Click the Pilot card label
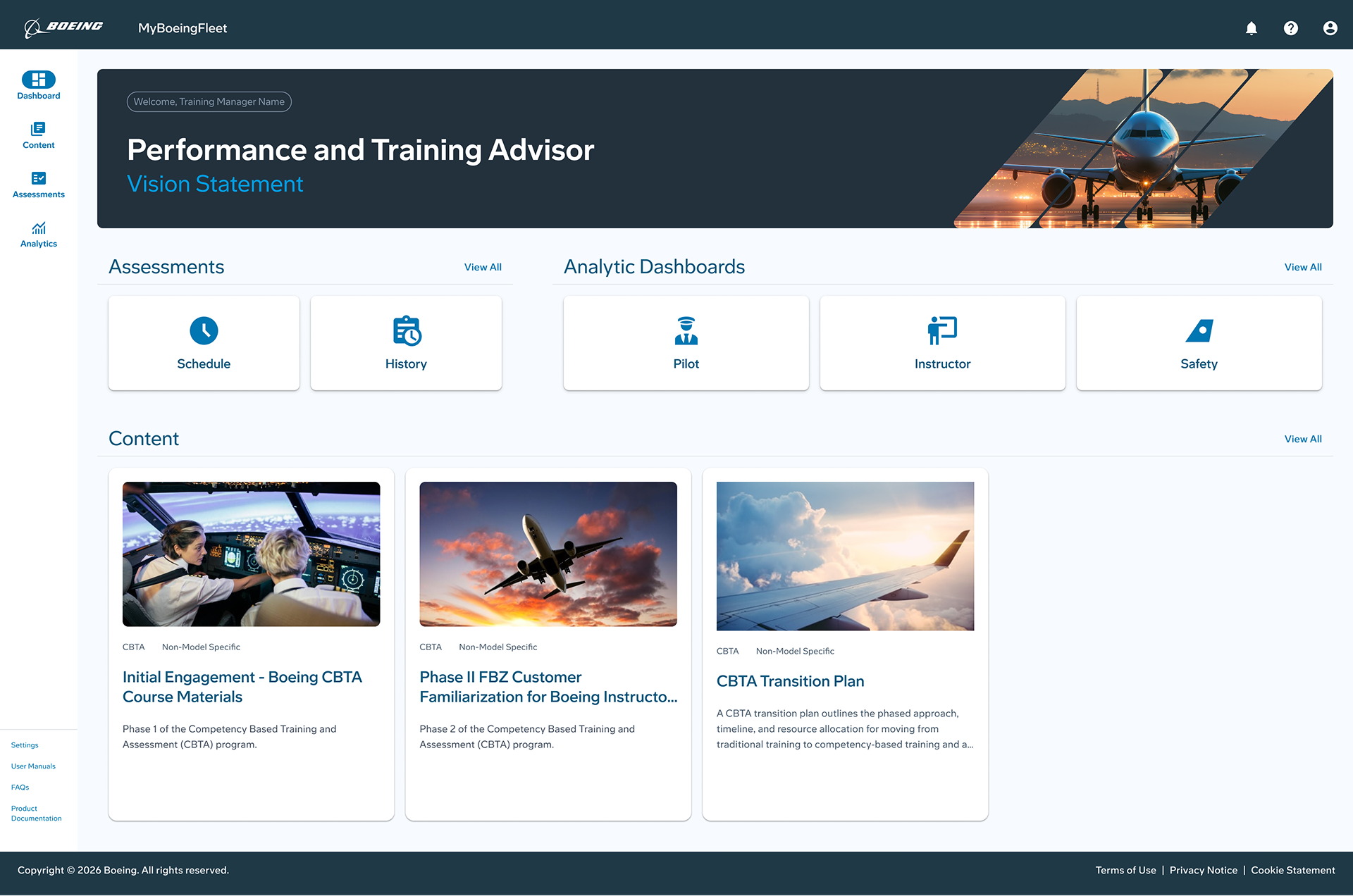 coord(686,364)
